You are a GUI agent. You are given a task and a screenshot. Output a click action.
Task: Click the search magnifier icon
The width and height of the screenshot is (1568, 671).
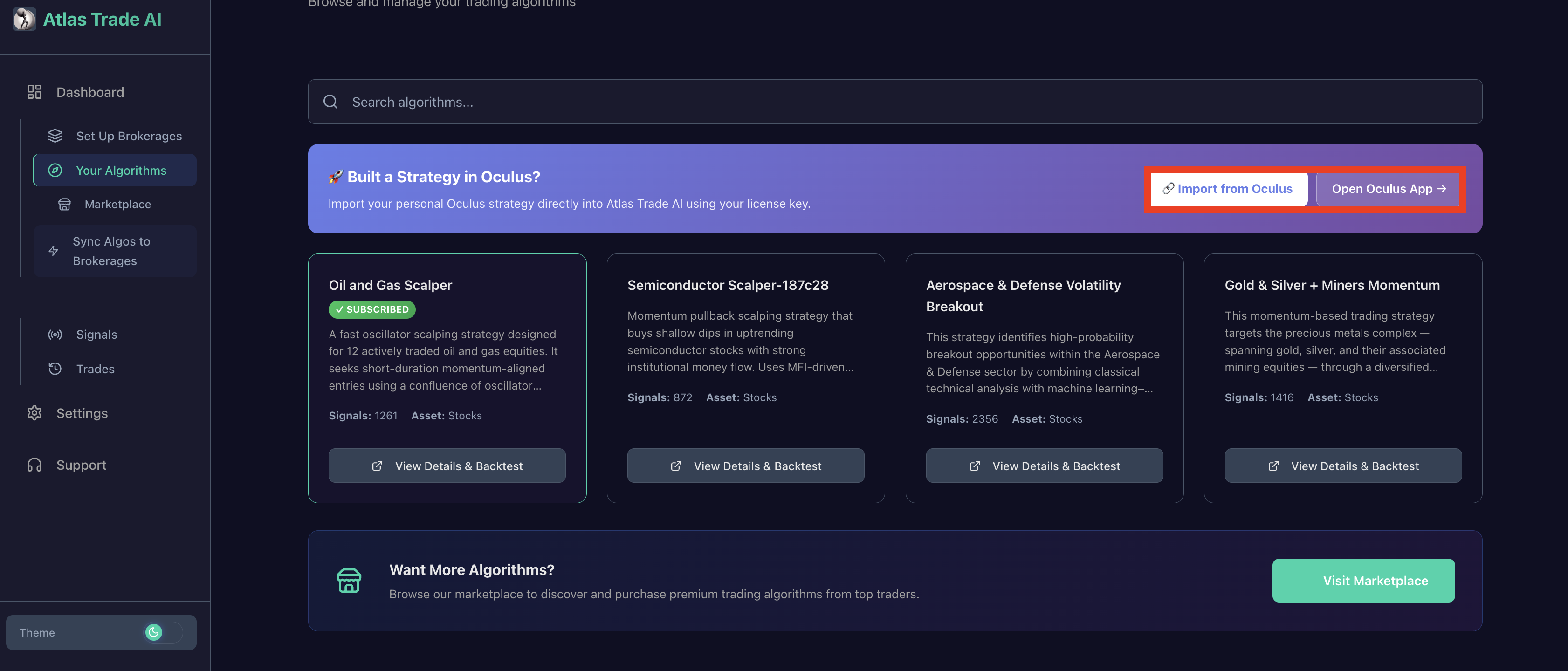[330, 102]
